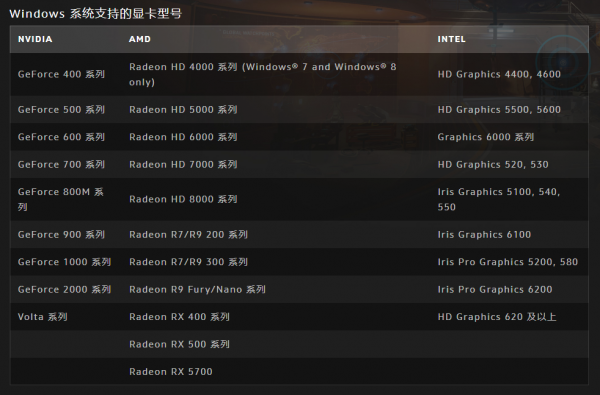Click Radeon HD 6000 系列 cell
Viewport: 600px width, 395px height.
pos(183,137)
